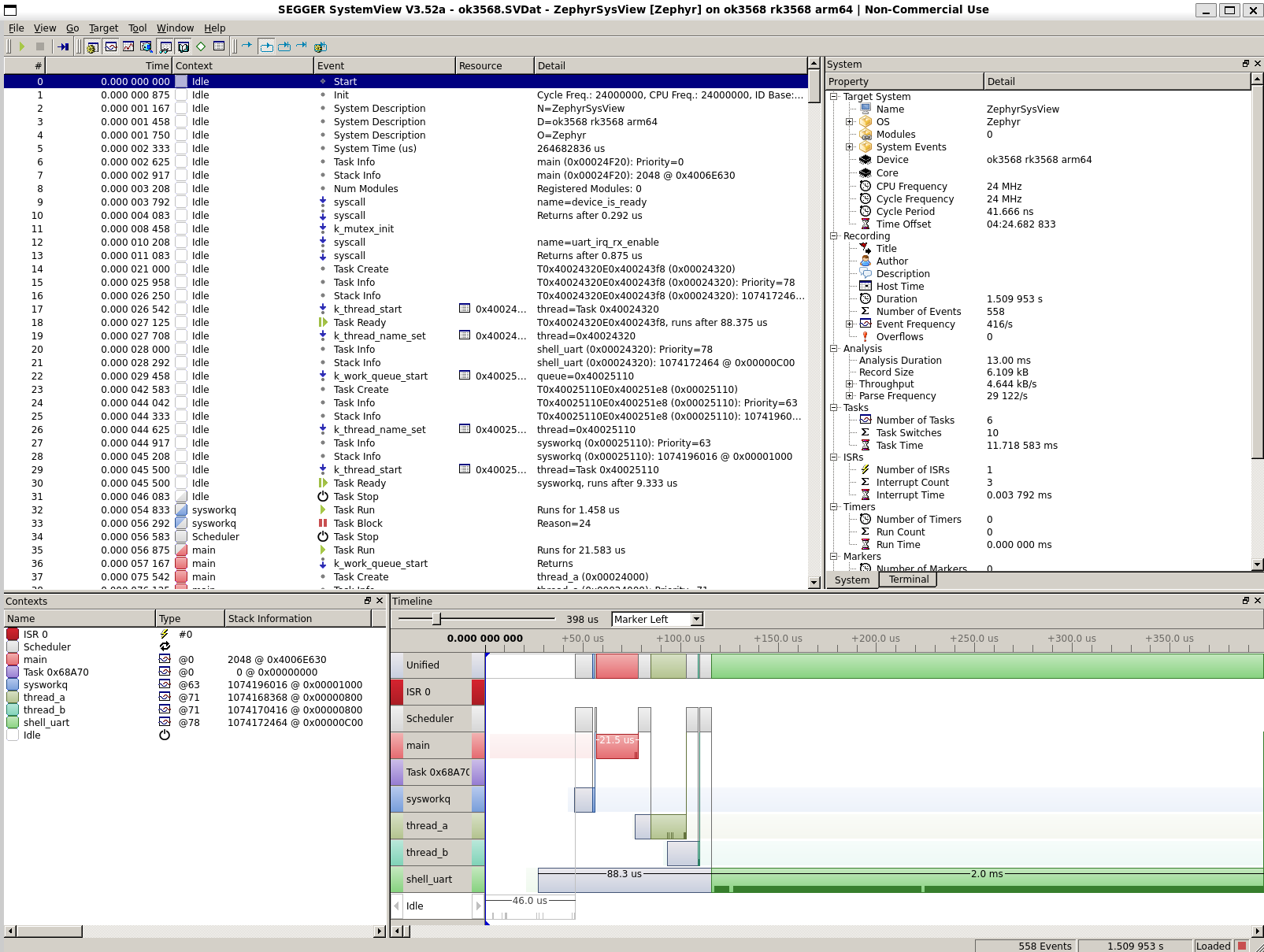Collapse the Timers tree node

coord(833,506)
